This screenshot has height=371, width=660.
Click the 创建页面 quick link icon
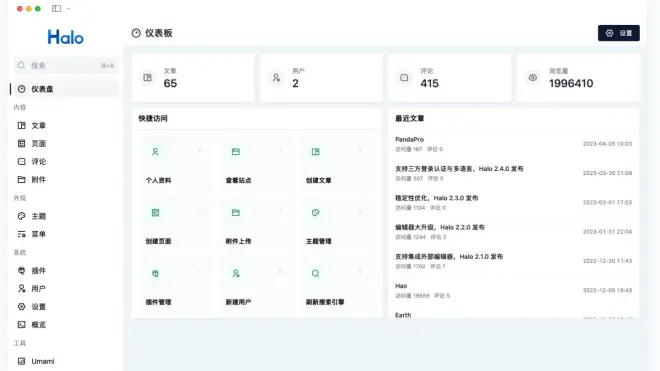pos(155,213)
